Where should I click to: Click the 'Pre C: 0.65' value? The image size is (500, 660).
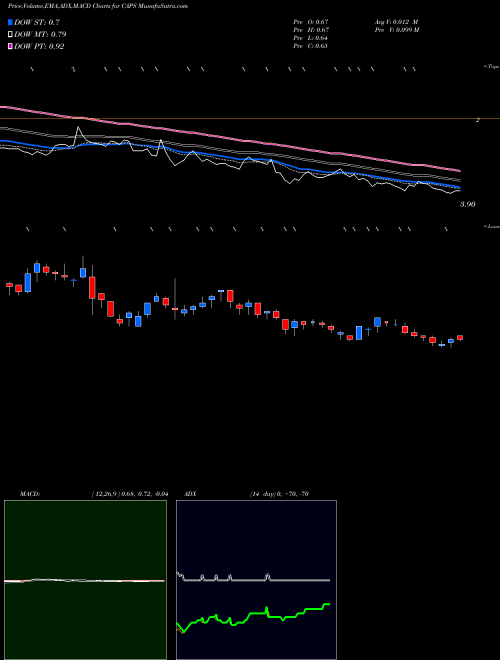[311, 46]
